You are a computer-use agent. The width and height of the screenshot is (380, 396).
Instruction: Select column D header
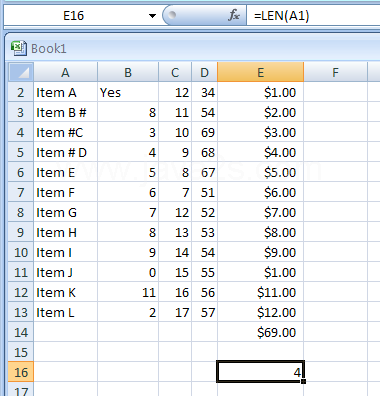205,72
